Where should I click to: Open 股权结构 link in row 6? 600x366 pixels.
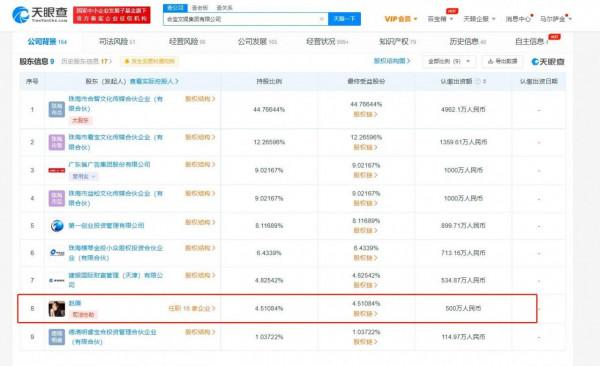[200, 248]
